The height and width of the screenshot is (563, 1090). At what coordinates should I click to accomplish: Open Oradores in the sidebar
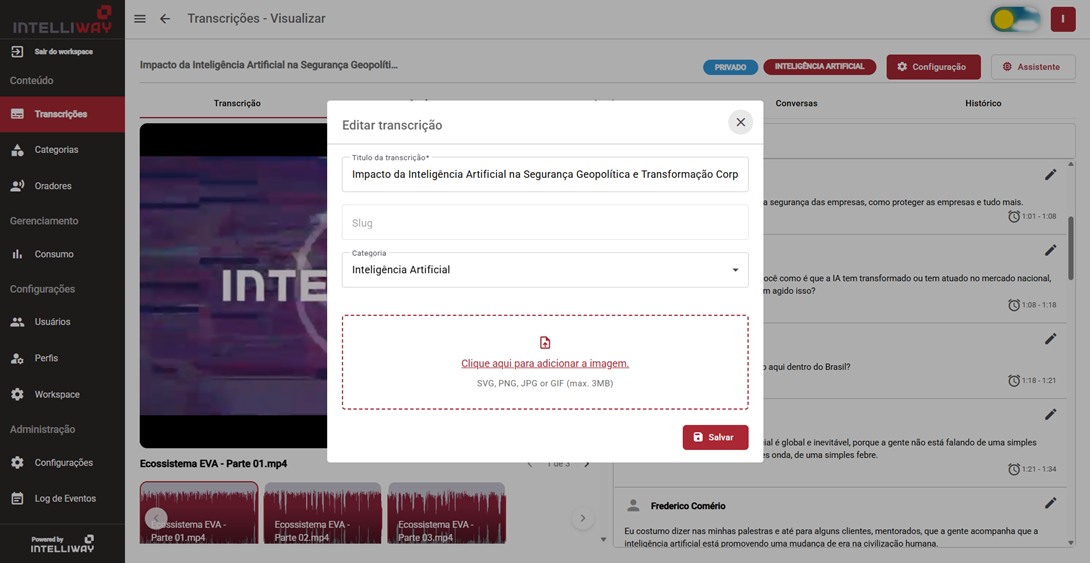coord(53,186)
